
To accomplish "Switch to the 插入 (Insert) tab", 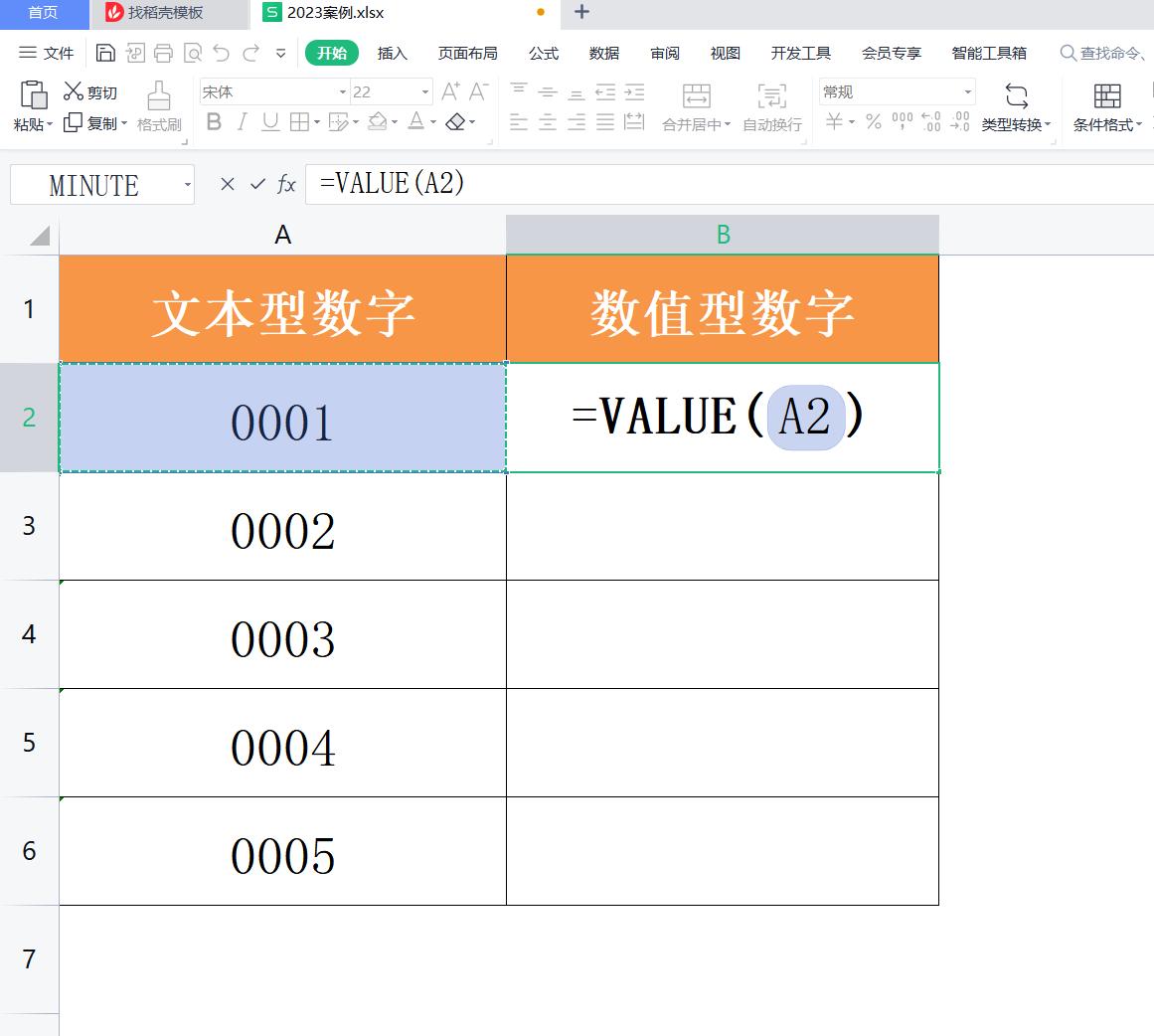I will point(393,53).
